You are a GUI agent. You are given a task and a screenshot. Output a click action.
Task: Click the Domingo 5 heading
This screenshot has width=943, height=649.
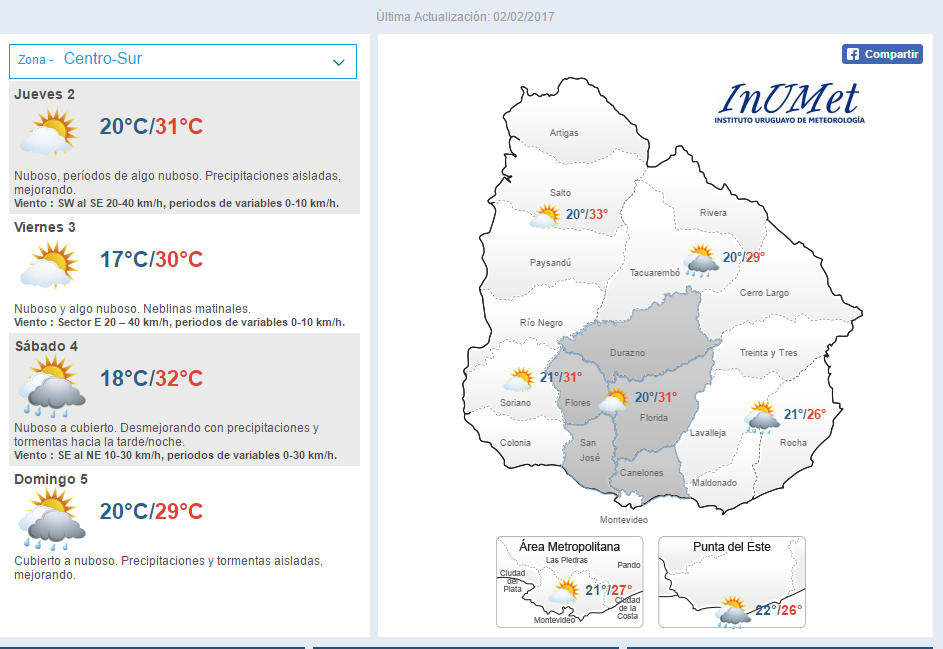click(x=51, y=479)
